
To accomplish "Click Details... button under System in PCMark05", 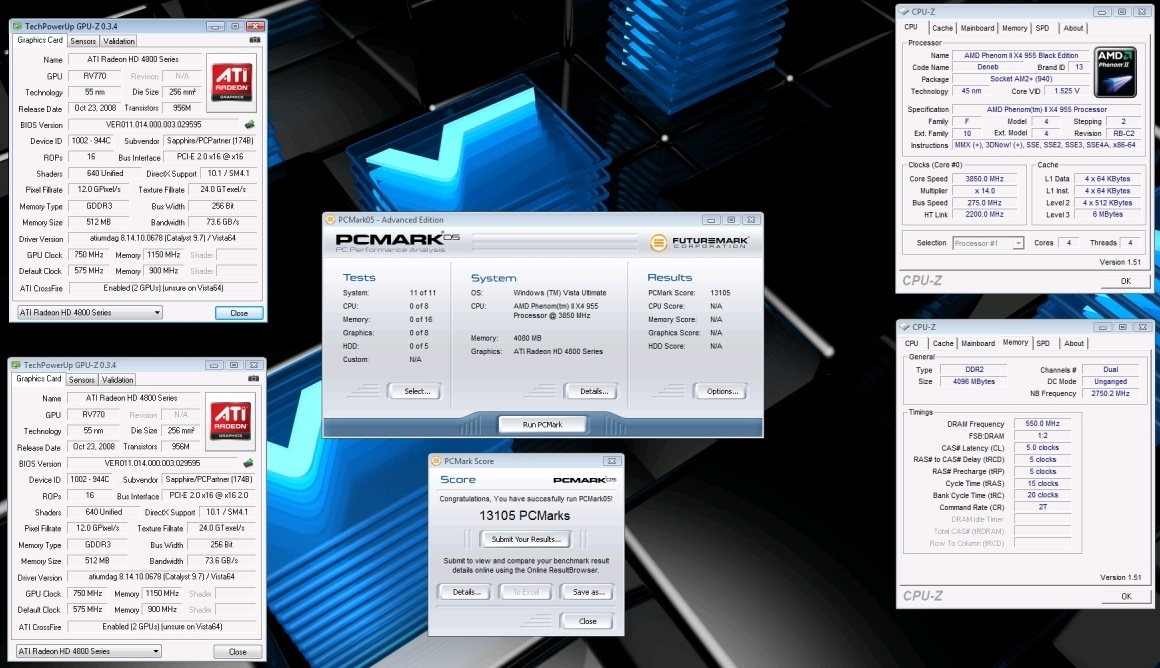I will click(x=593, y=391).
